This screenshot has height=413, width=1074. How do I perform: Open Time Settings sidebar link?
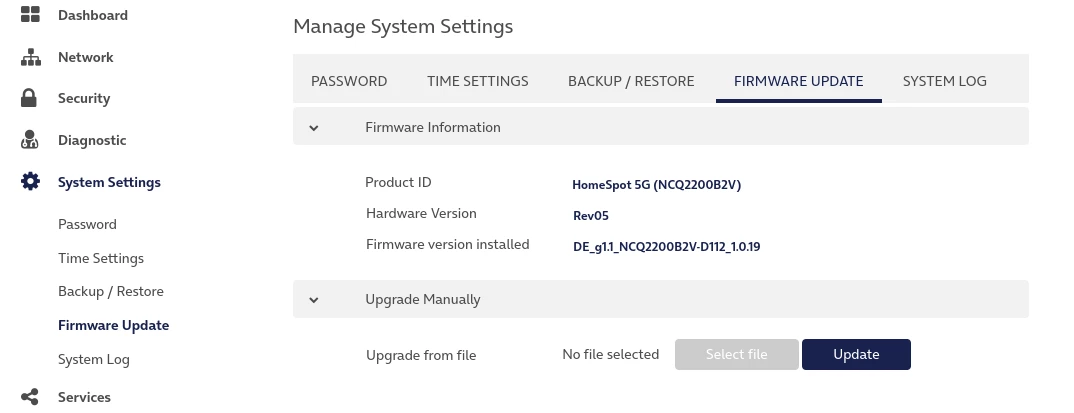[101, 258]
